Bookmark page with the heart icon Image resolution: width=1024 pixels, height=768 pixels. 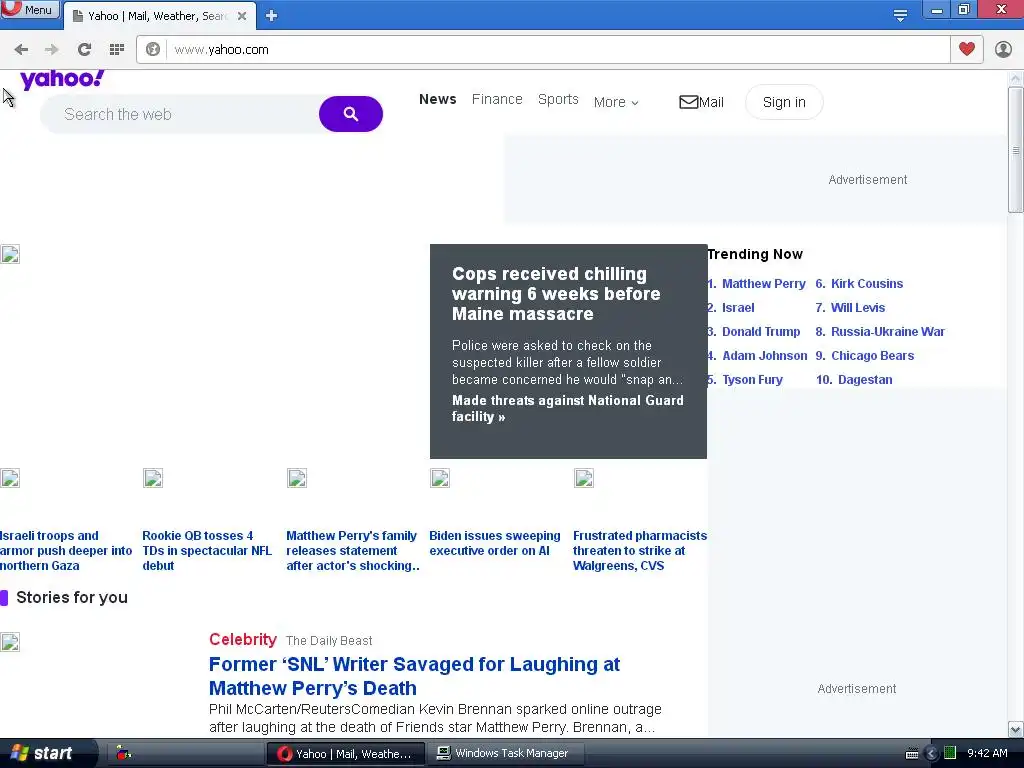tap(967, 49)
